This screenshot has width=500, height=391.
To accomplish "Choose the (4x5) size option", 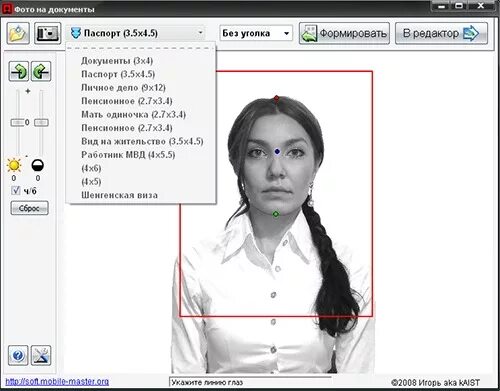I will point(91,182).
